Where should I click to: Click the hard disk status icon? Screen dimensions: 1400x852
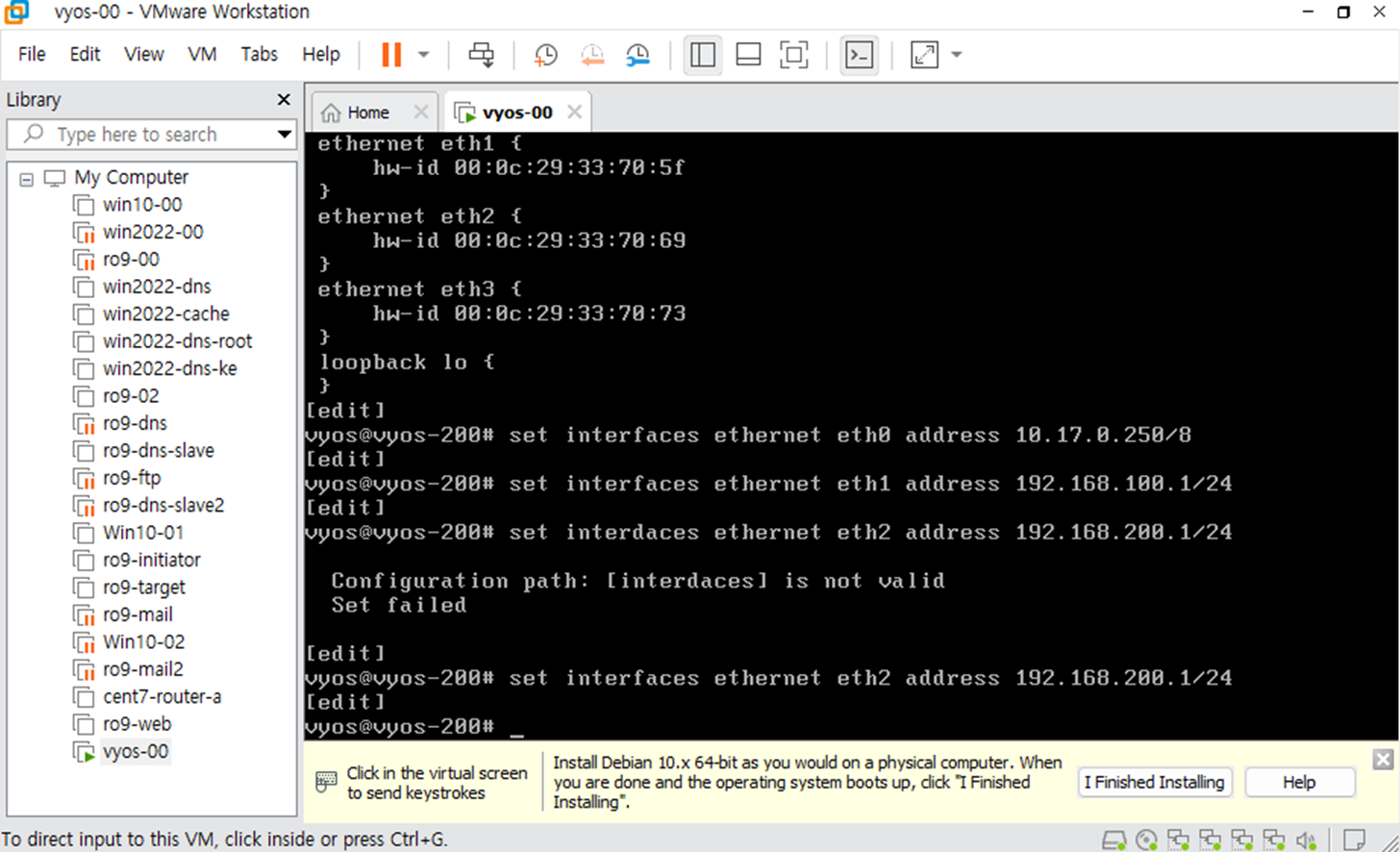[1113, 839]
